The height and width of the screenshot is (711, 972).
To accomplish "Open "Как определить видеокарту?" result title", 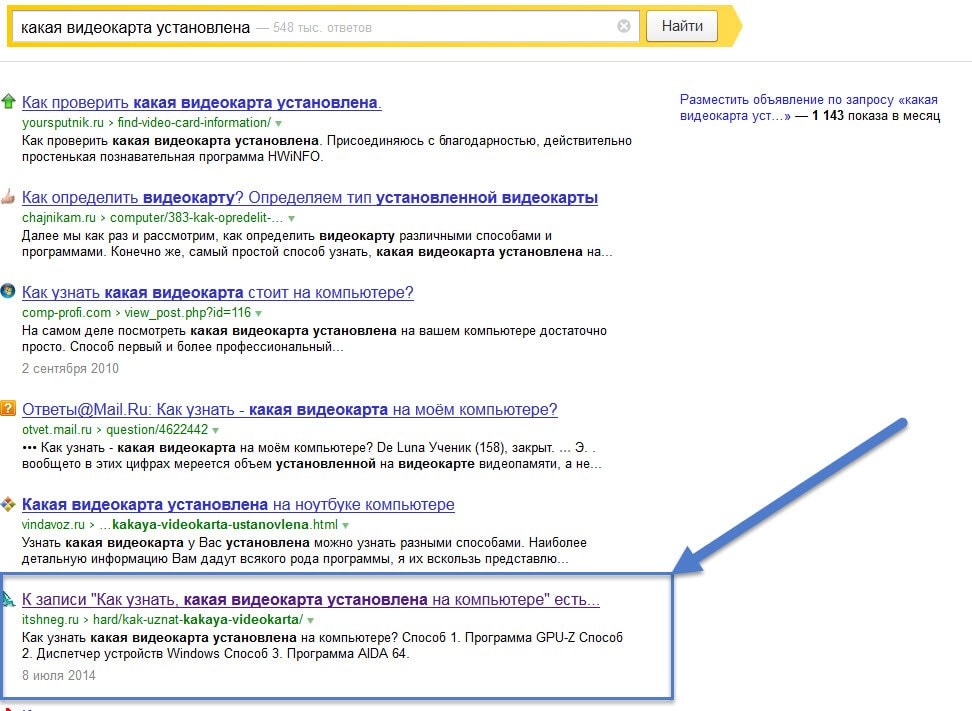I will [309, 197].
